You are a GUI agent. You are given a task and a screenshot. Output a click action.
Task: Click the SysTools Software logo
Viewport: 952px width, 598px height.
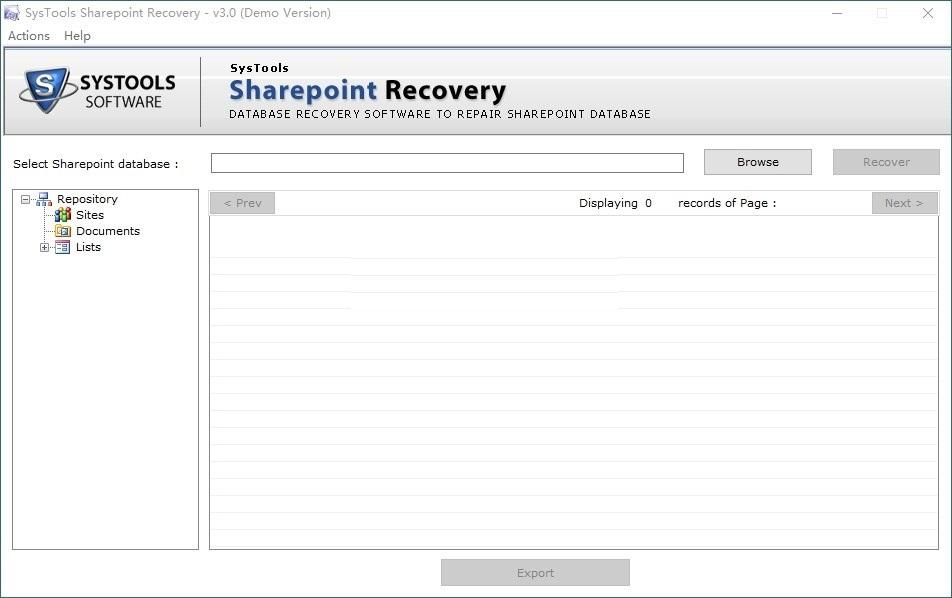(x=97, y=90)
